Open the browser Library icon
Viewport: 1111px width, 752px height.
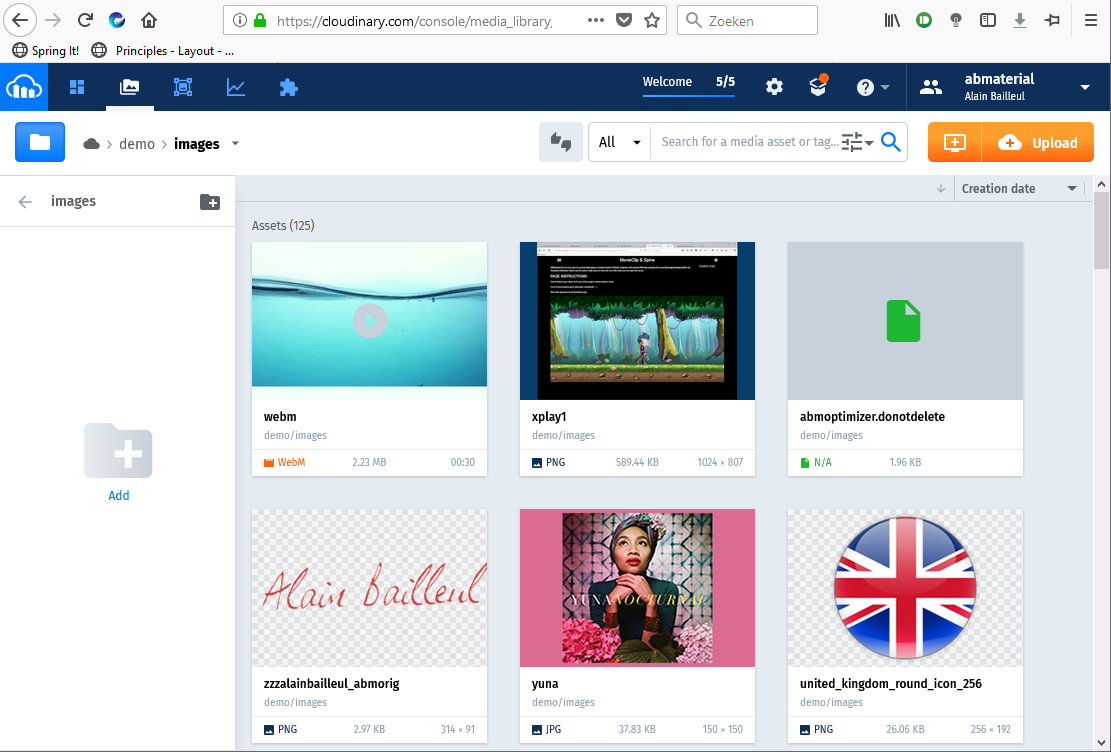click(892, 21)
